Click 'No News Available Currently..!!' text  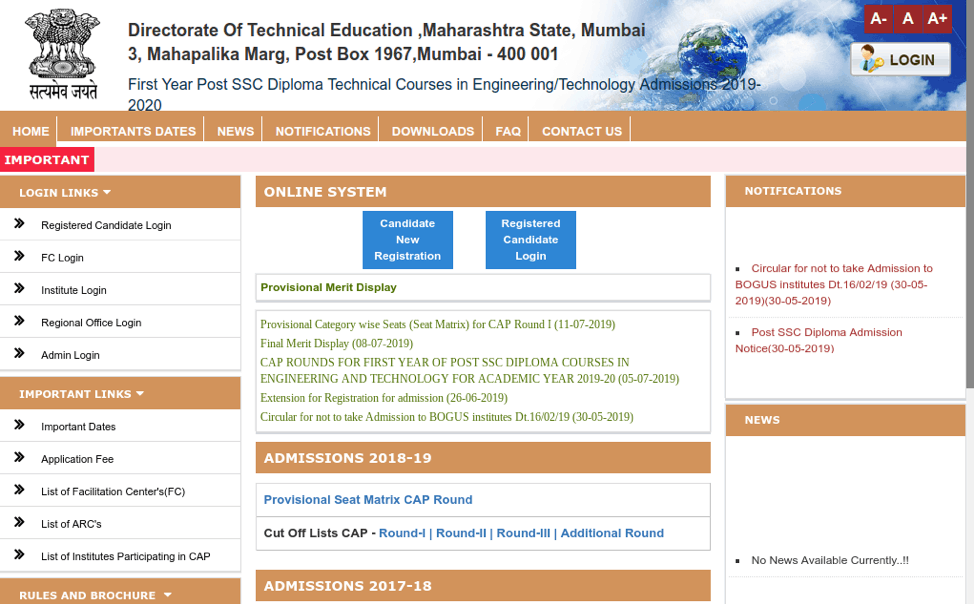[x=830, y=561]
